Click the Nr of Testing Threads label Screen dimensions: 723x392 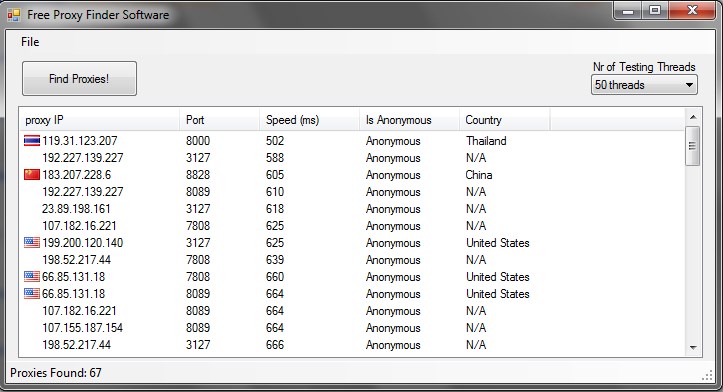pyautogui.click(x=644, y=67)
